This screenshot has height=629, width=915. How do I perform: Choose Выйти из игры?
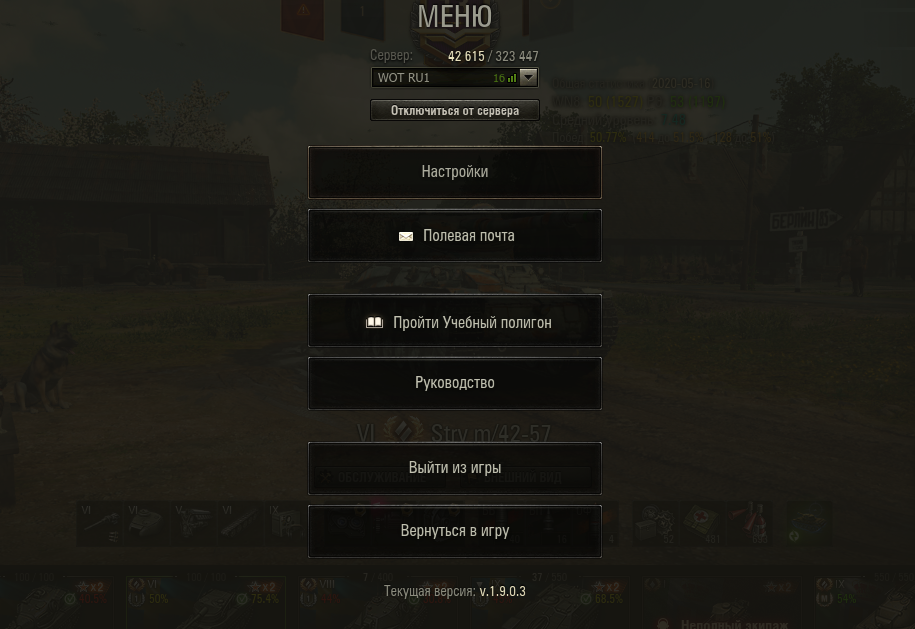pyautogui.click(x=455, y=468)
